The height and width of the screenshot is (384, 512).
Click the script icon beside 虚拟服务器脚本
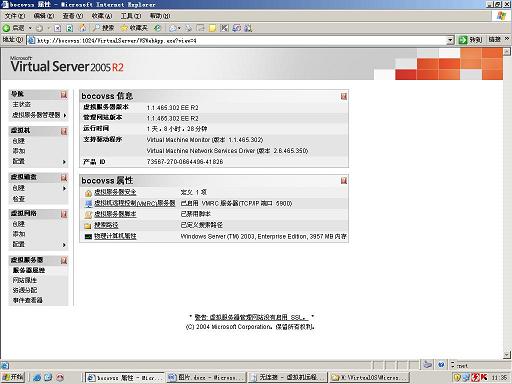pyautogui.click(x=88, y=215)
